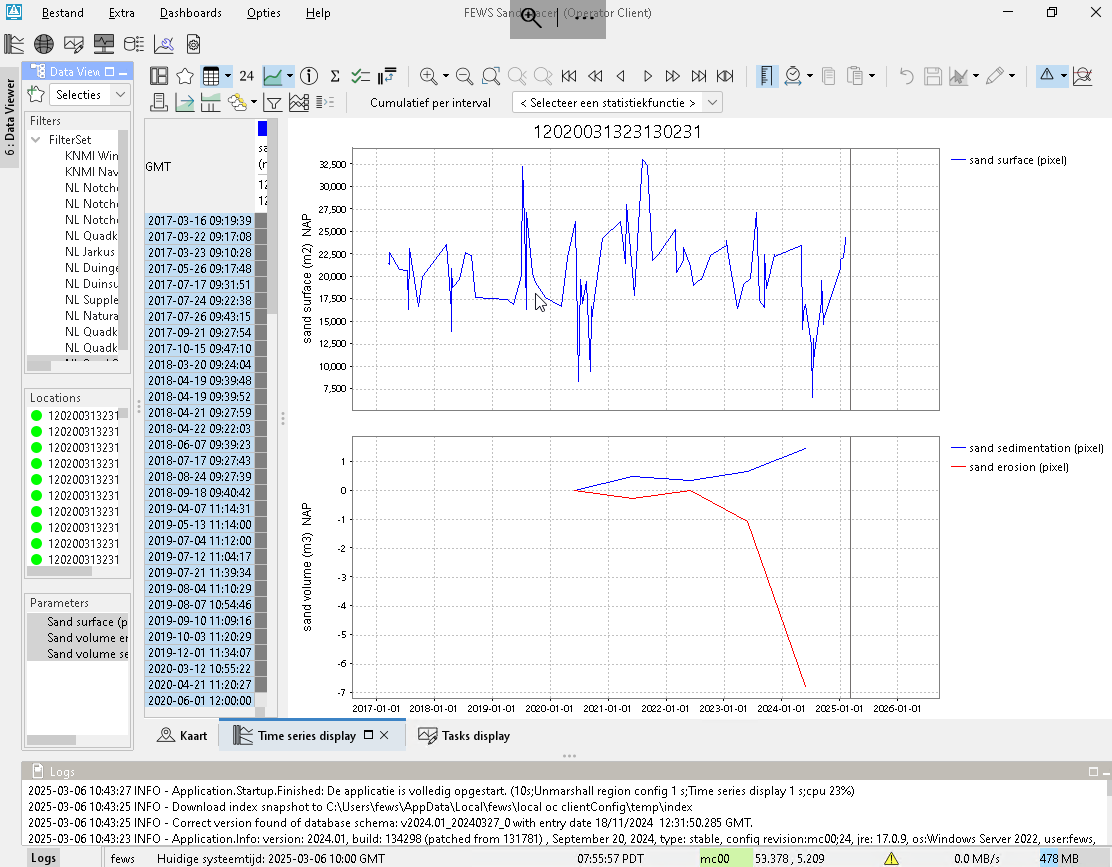
Task: Open the Logs panel at the bottom
Action: point(42,858)
